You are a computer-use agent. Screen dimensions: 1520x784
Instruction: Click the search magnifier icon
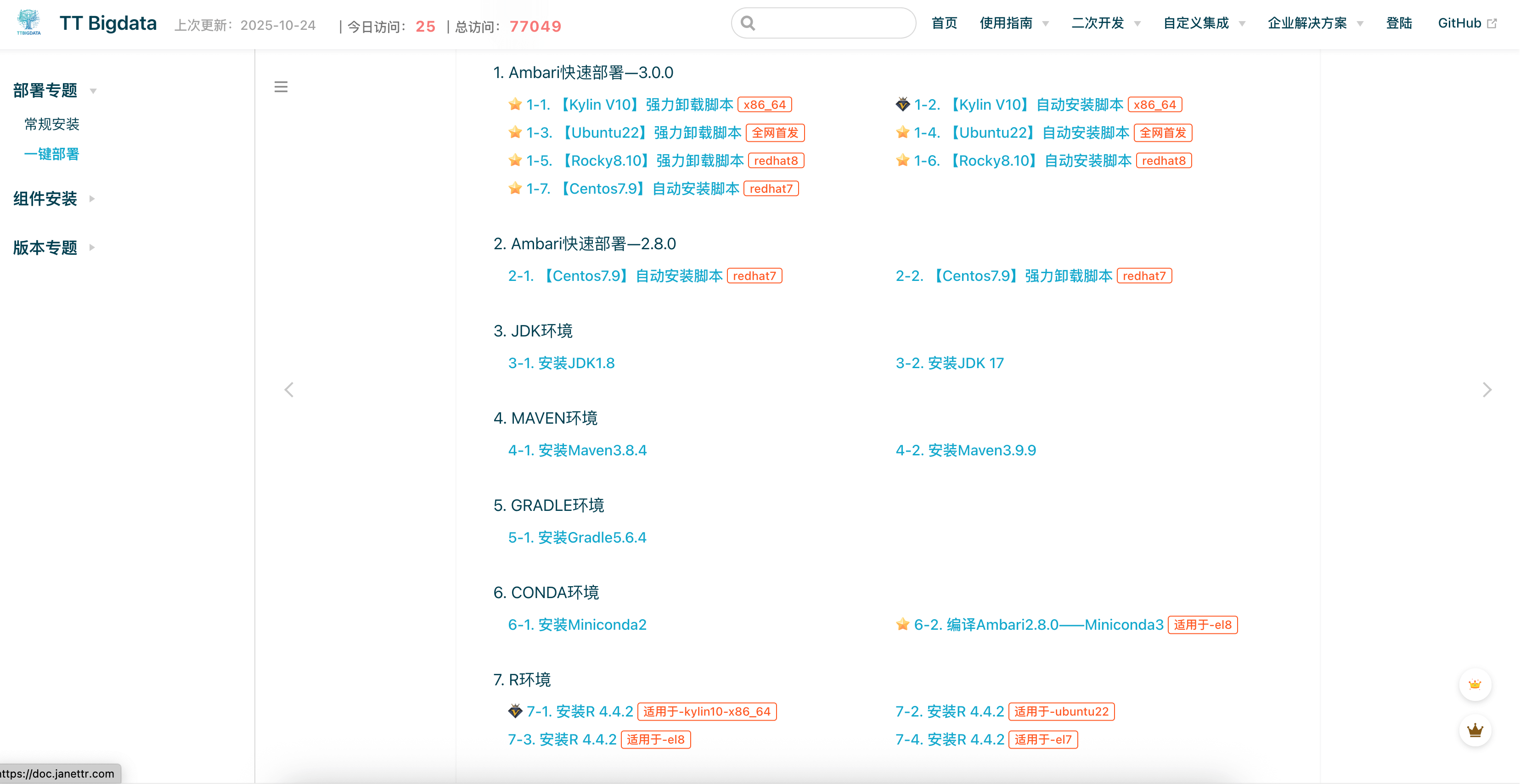pos(747,23)
